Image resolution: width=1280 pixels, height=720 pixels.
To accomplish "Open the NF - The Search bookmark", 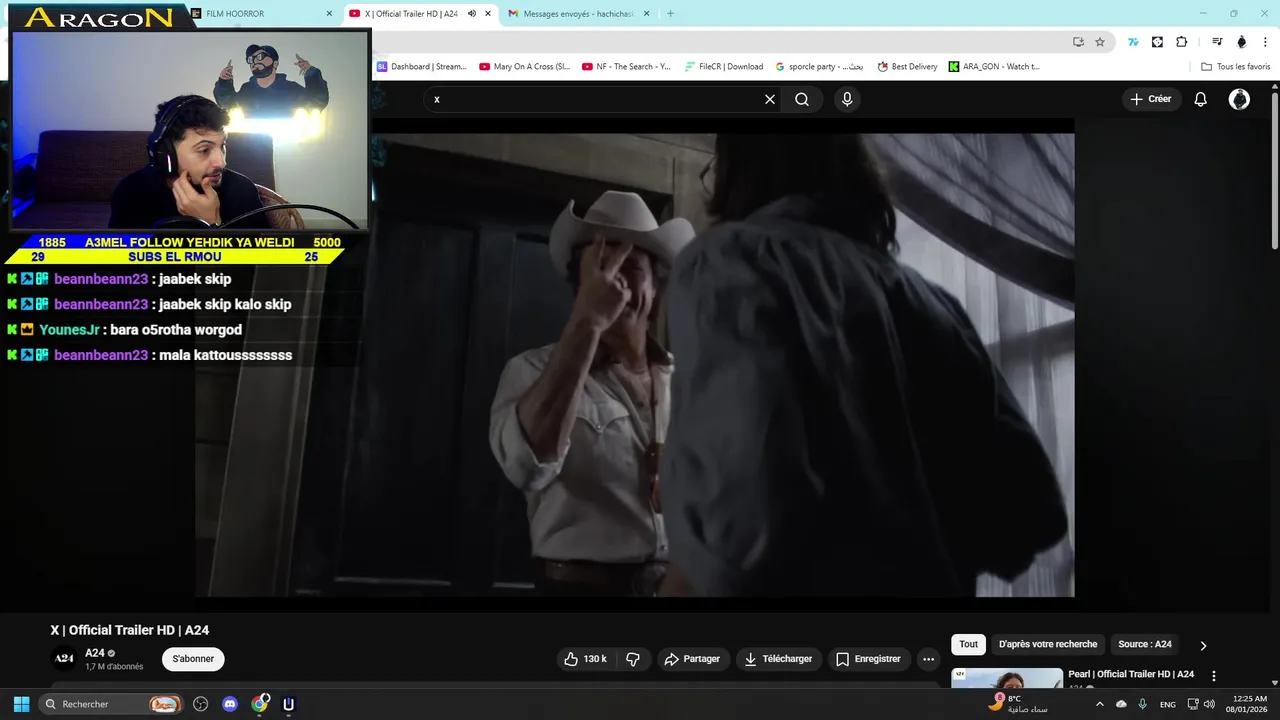I will 626,67.
